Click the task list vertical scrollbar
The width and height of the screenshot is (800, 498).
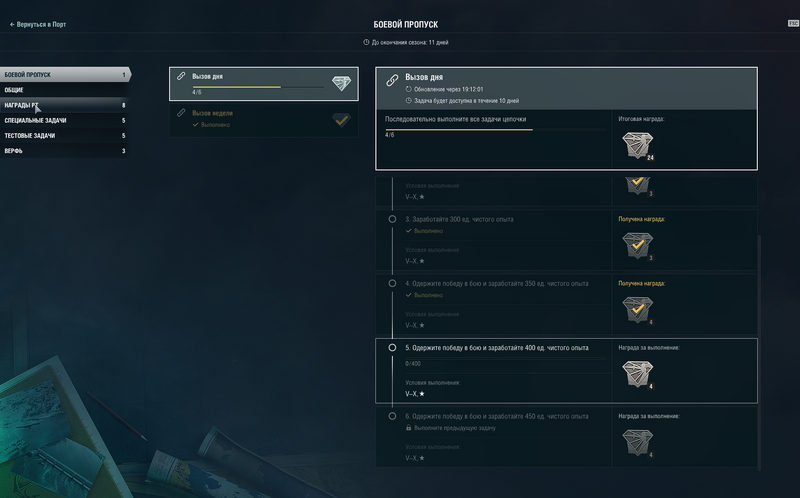click(760, 352)
